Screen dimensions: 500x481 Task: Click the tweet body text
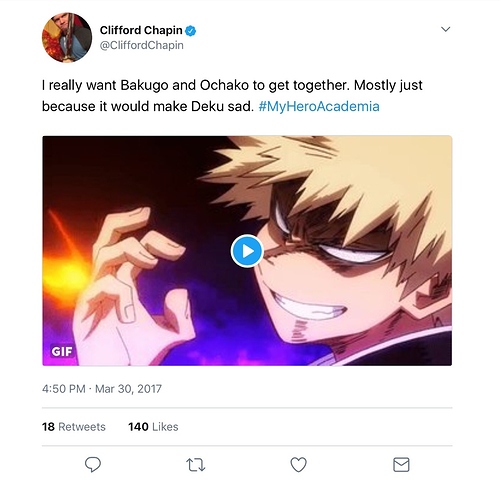(232, 96)
